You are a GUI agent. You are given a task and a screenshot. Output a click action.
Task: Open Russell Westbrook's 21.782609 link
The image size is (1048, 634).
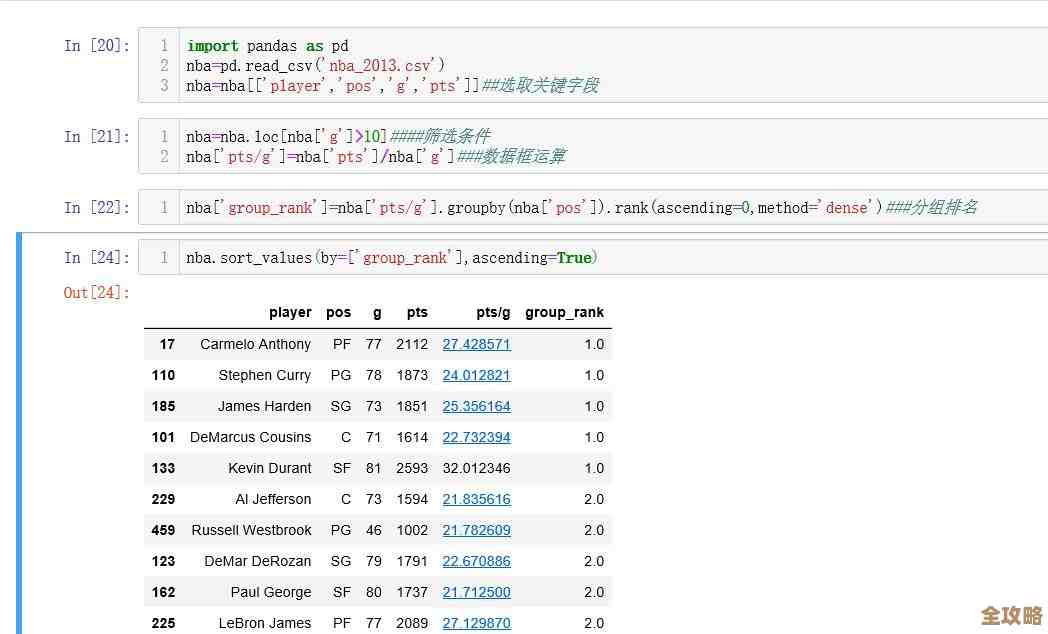(476, 530)
